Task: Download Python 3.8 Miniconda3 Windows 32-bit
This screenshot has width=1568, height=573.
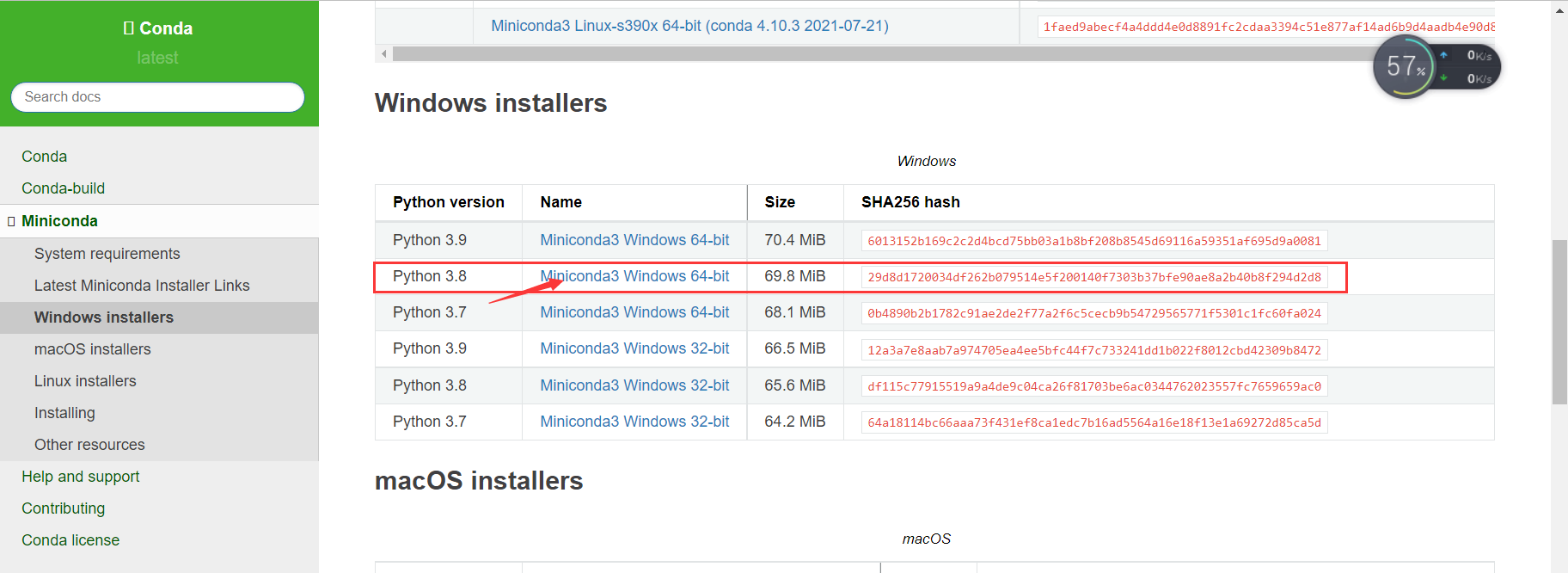Action: tap(634, 385)
